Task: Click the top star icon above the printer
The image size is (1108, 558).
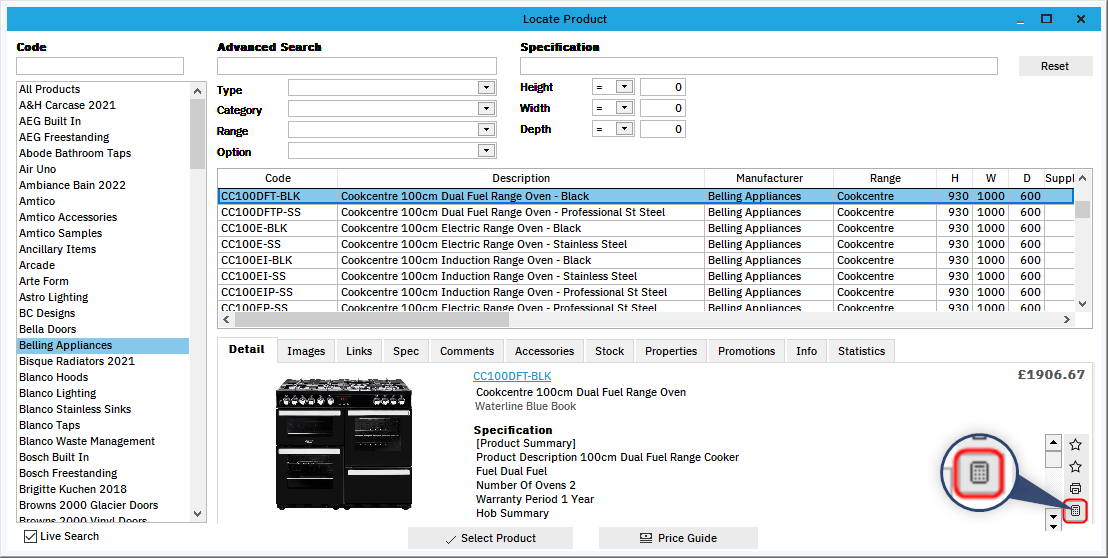Action: pyautogui.click(x=1075, y=444)
